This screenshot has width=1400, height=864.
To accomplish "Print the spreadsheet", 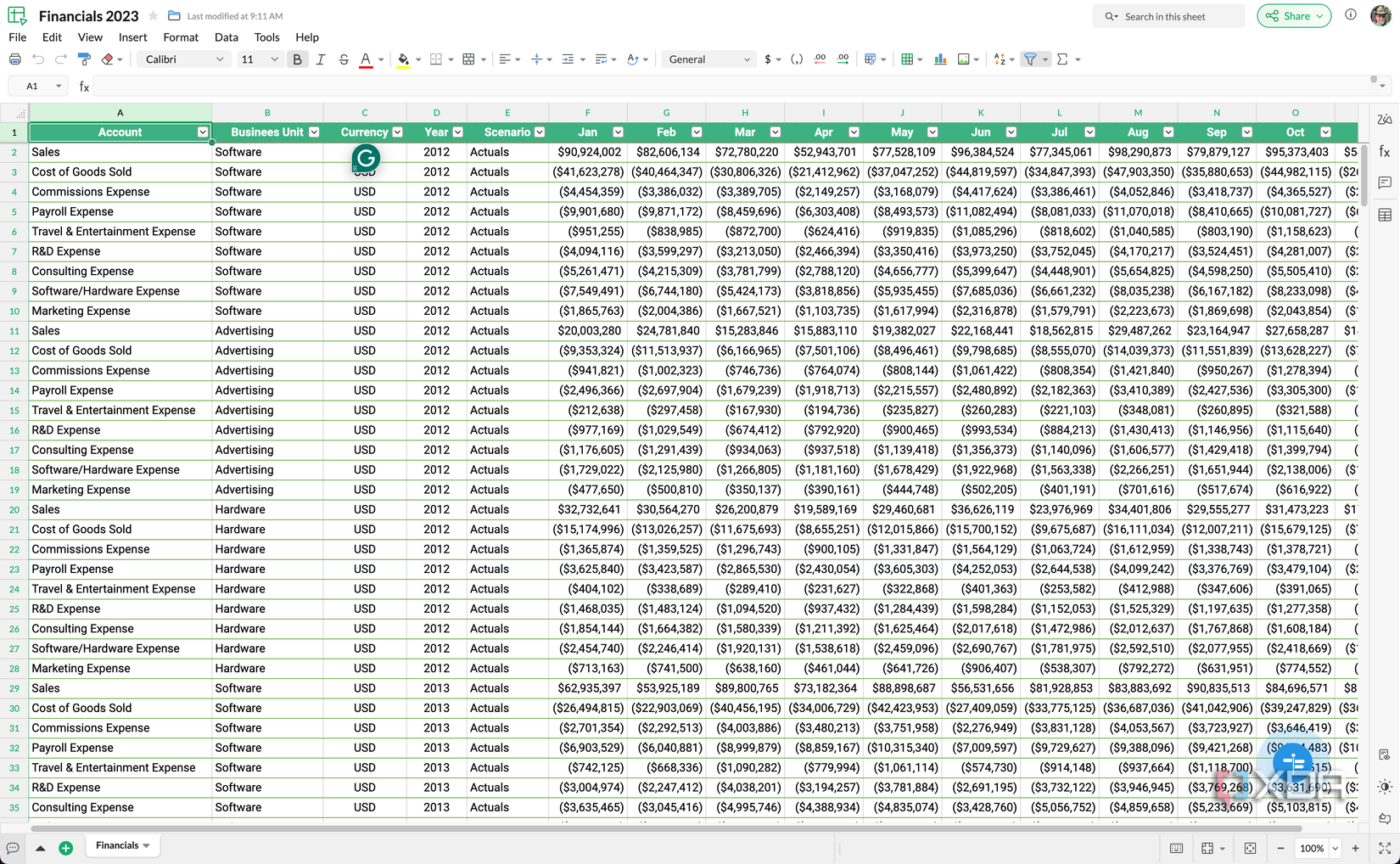I will point(14,59).
